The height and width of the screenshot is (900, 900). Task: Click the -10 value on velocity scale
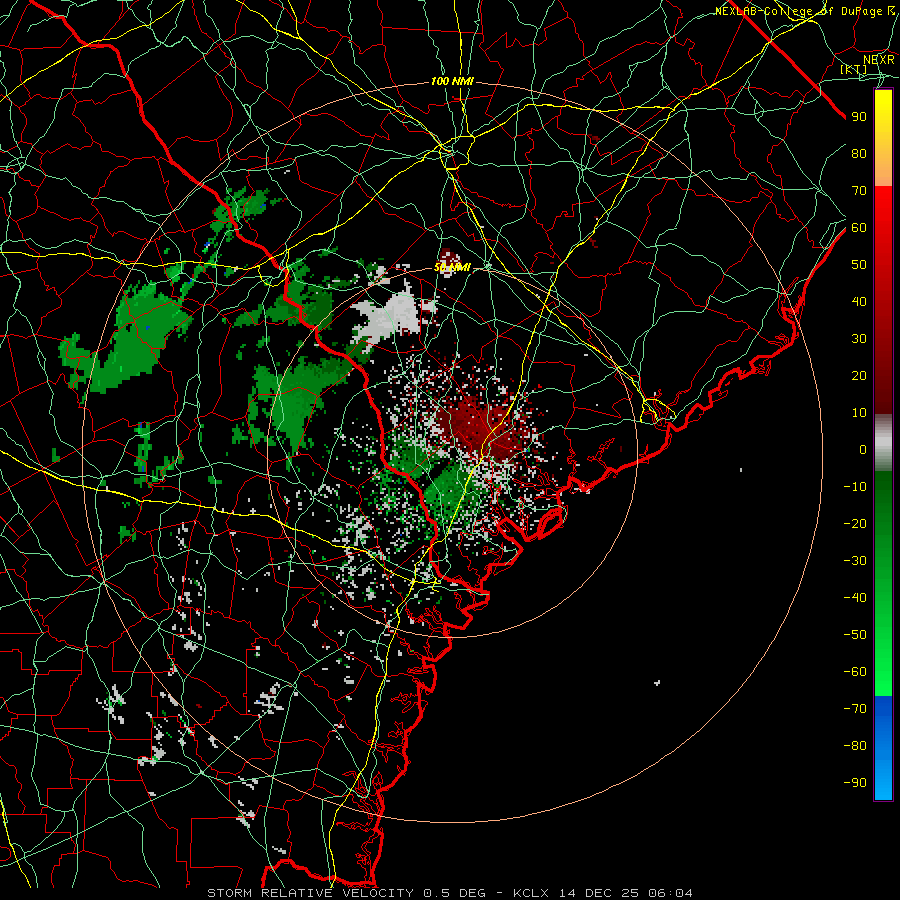tap(855, 487)
